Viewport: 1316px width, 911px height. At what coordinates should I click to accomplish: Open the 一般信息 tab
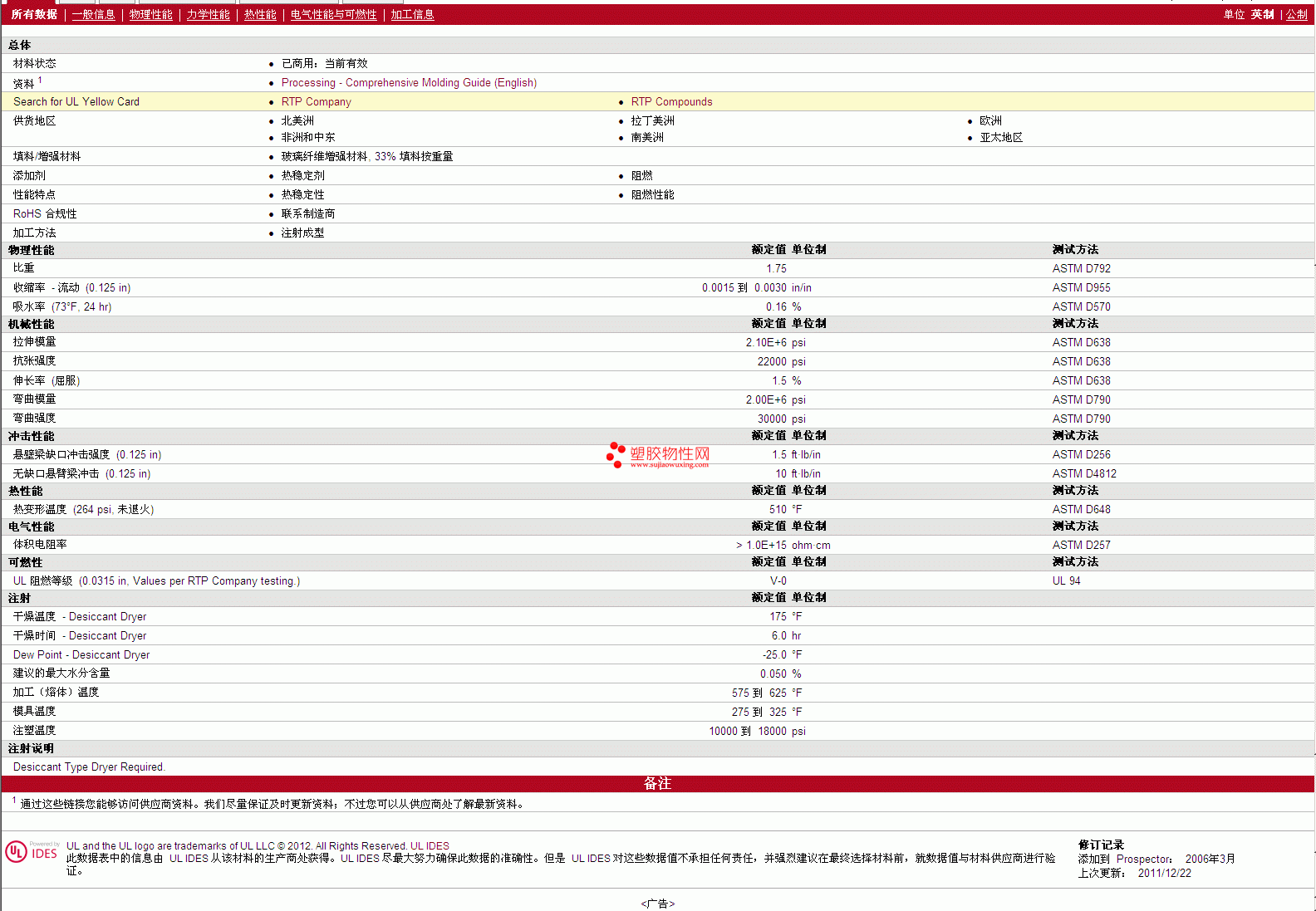point(93,15)
